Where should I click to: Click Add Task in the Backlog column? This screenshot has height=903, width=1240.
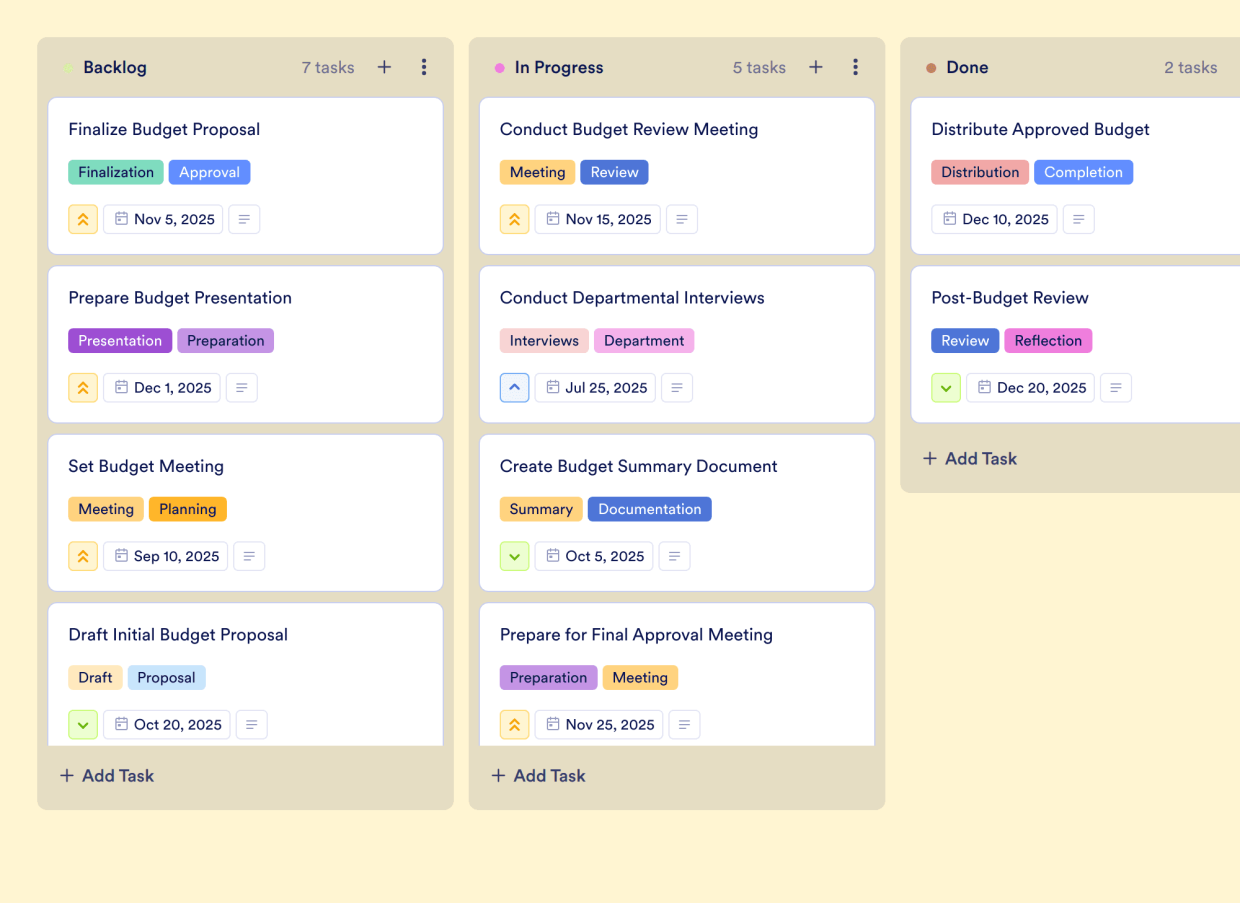(106, 775)
